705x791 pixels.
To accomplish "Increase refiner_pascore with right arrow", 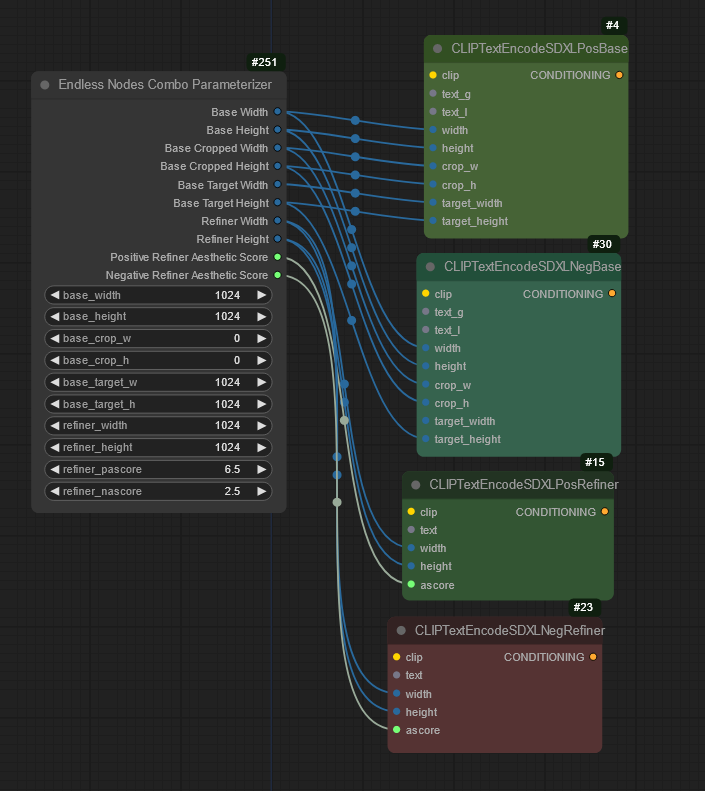I will point(261,470).
